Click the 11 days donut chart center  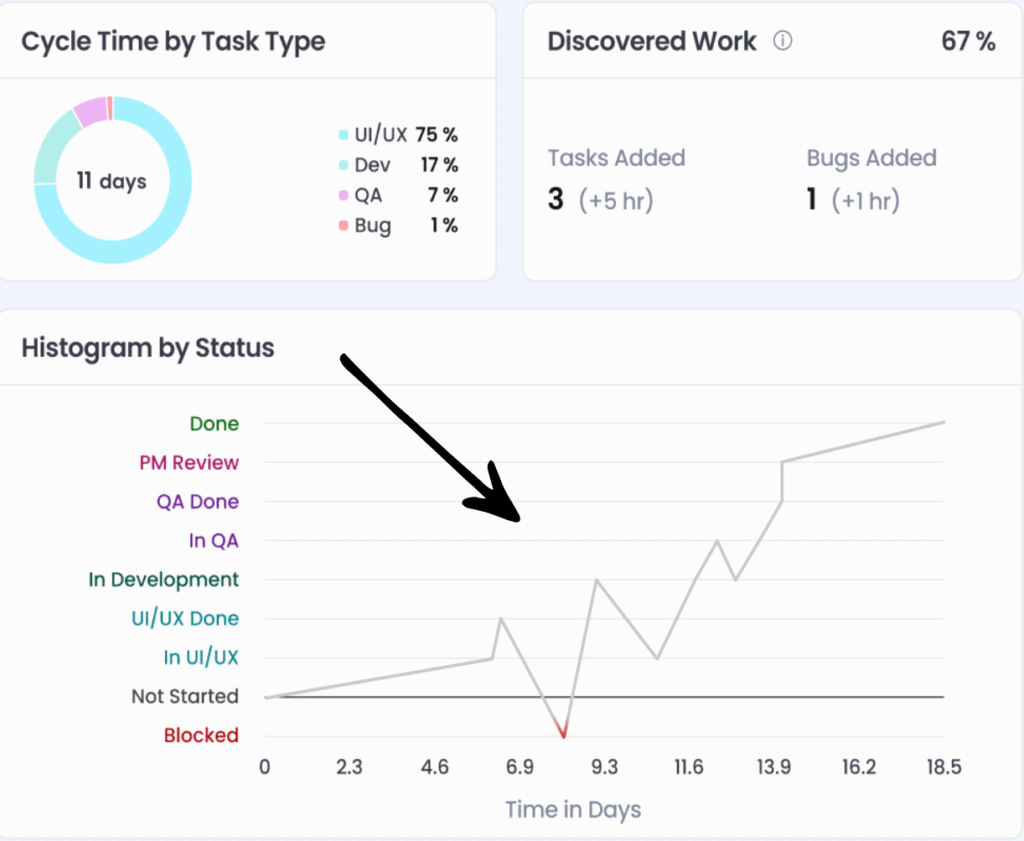[x=112, y=181]
